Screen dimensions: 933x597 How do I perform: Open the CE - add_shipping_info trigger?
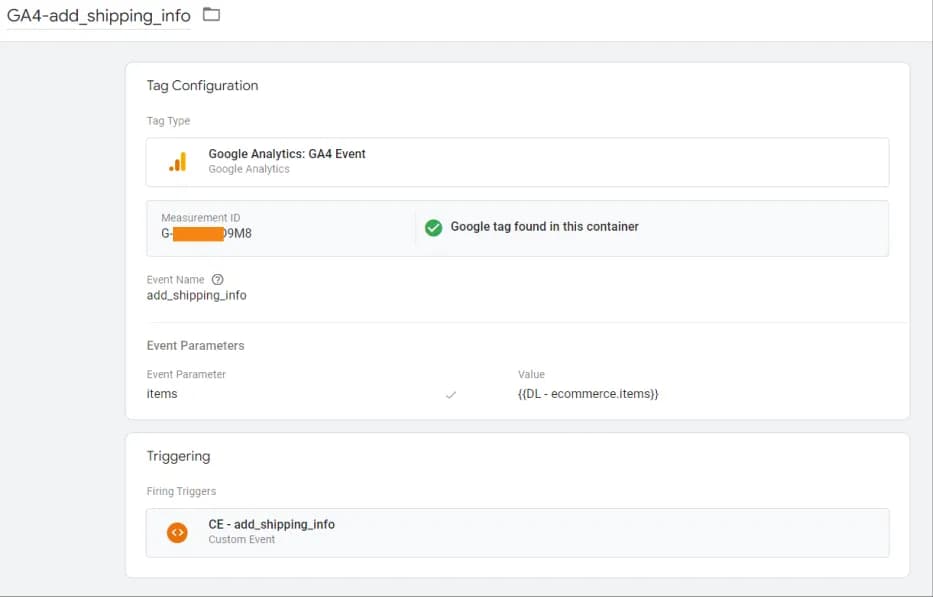tap(517, 533)
